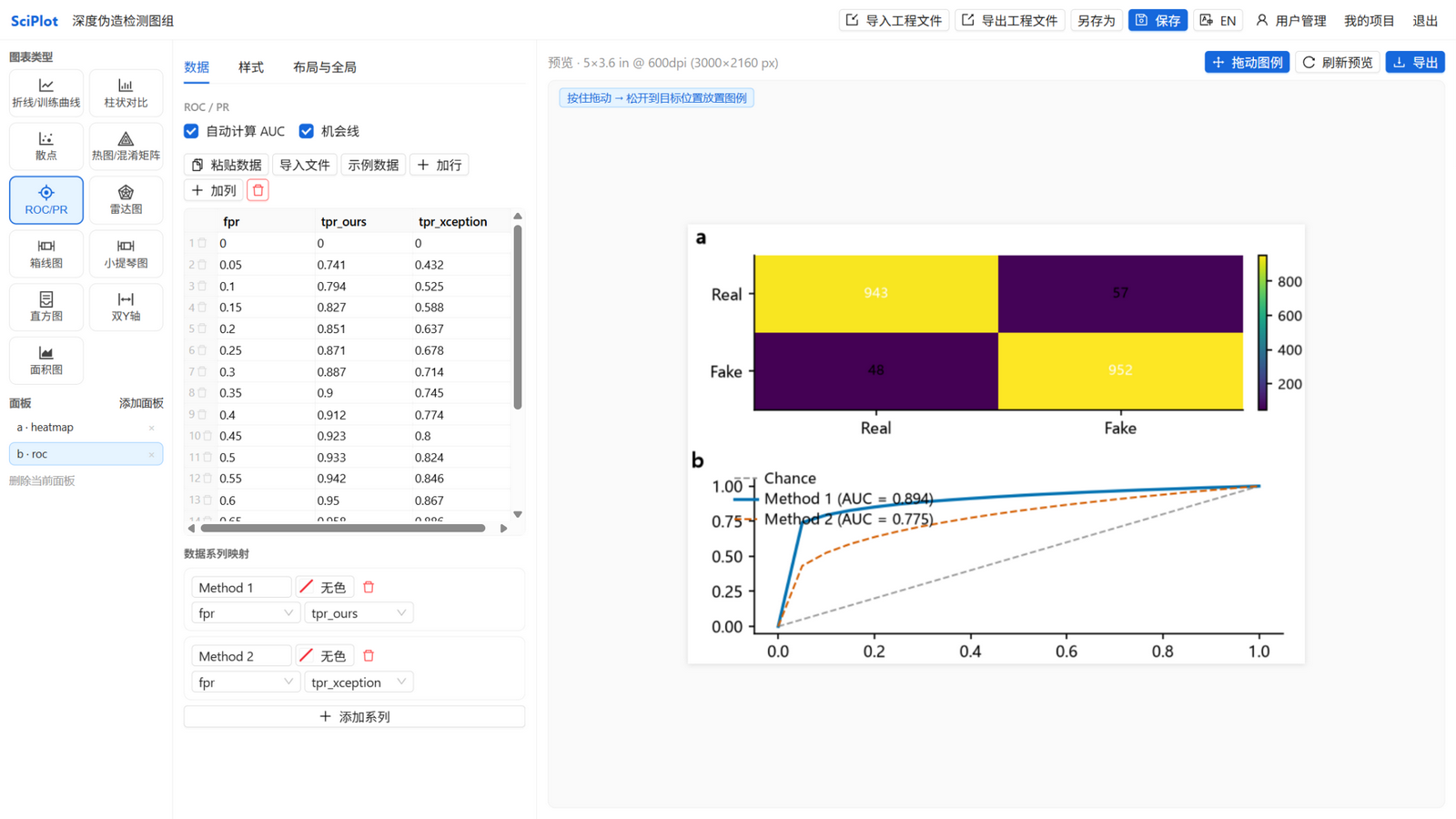Open Method 1 color swatch 无色
This screenshot has height=819, width=1456.
tap(324, 587)
